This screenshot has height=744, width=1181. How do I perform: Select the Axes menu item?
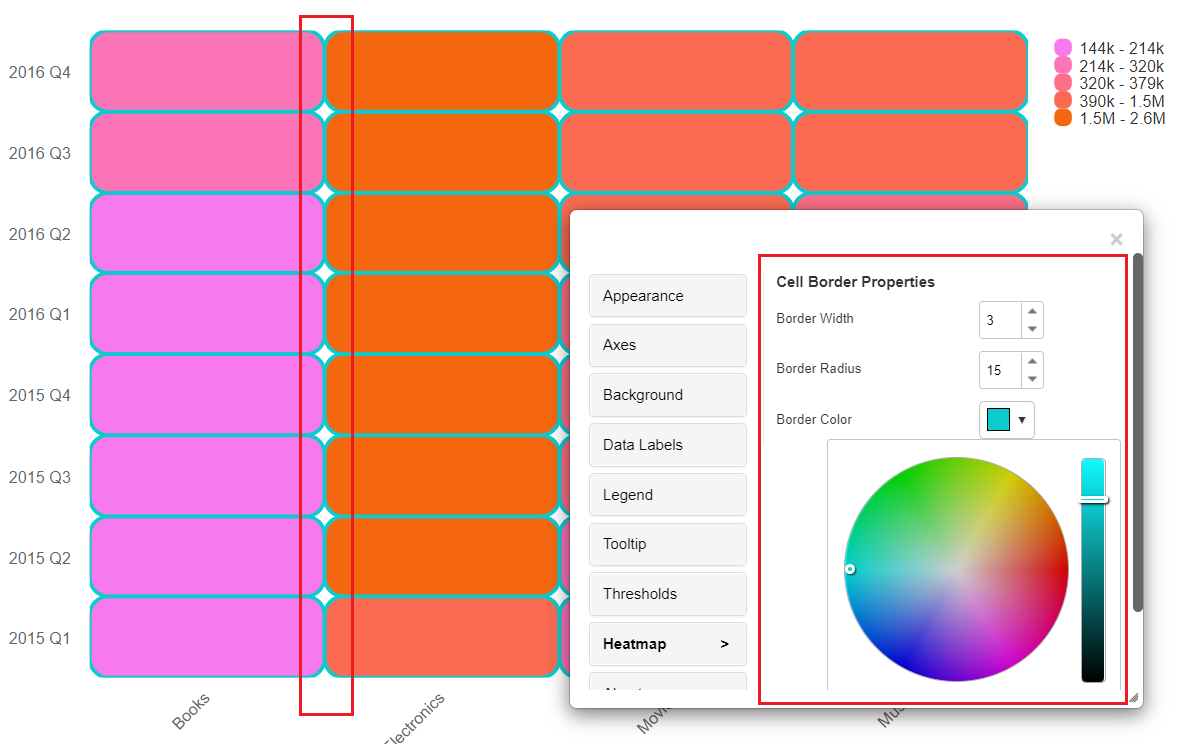(667, 345)
